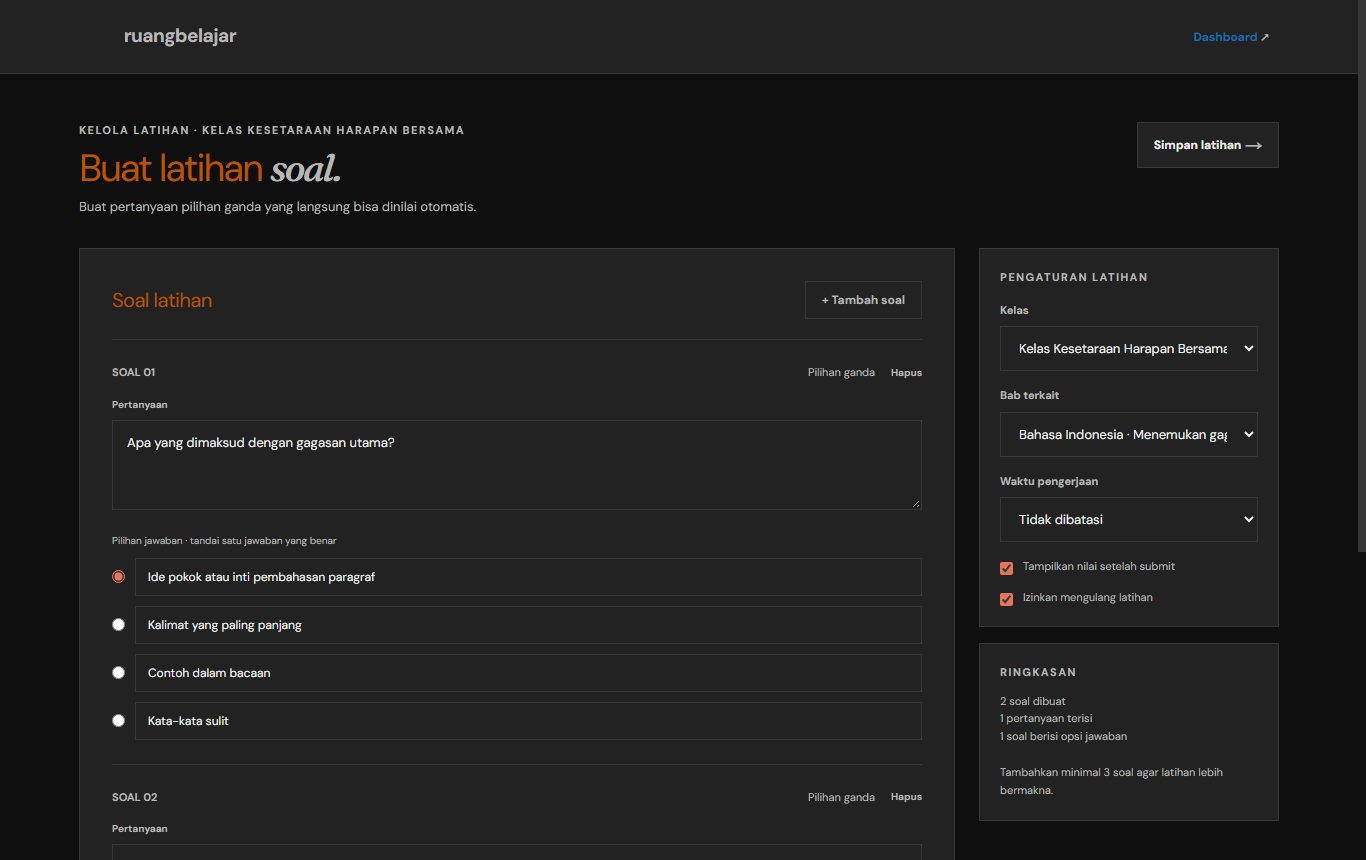This screenshot has height=860, width=1366.
Task: Delete Soal 01 with Hapus
Action: 906,373
